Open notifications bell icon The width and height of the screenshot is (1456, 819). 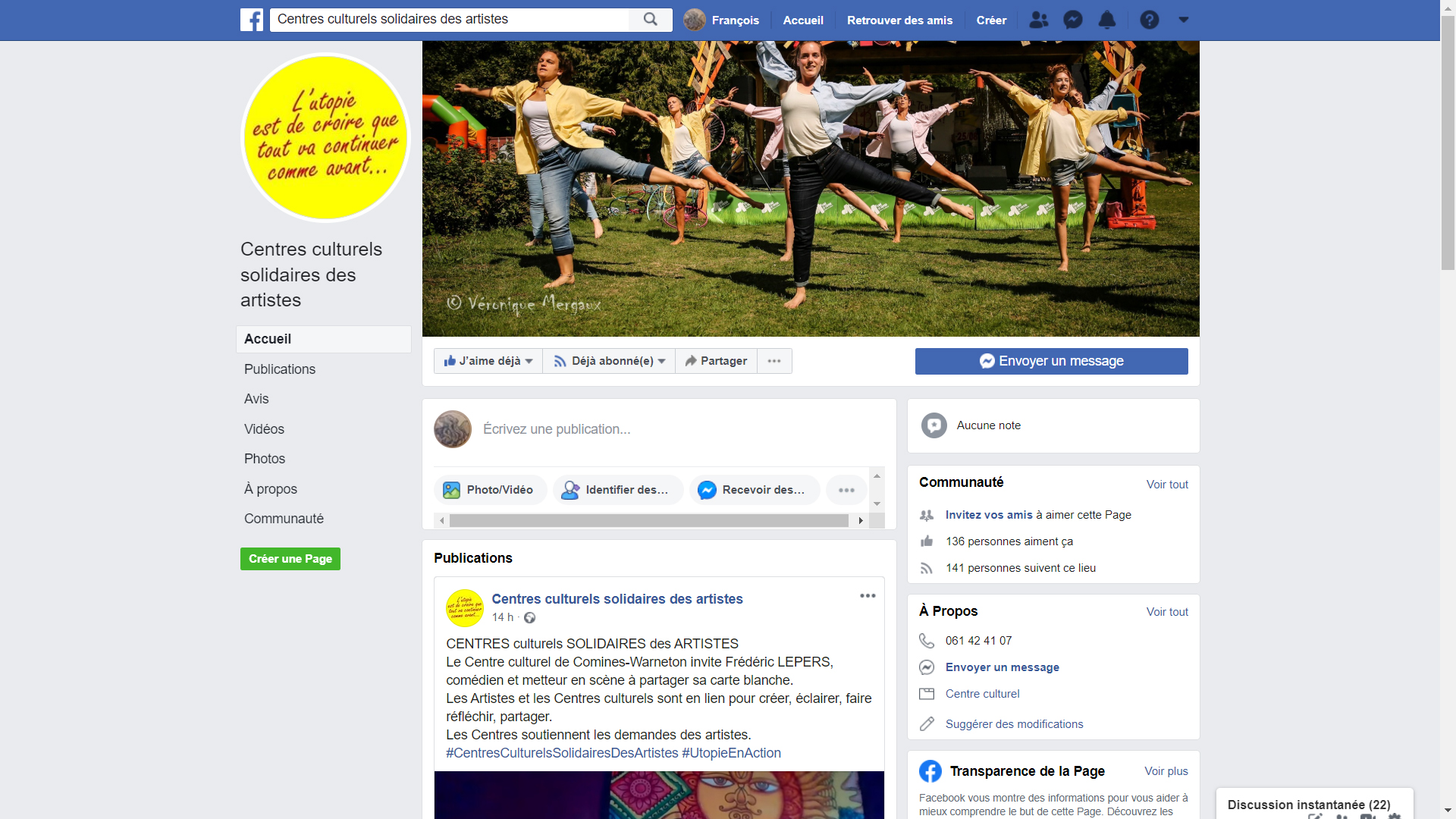coord(1107,20)
